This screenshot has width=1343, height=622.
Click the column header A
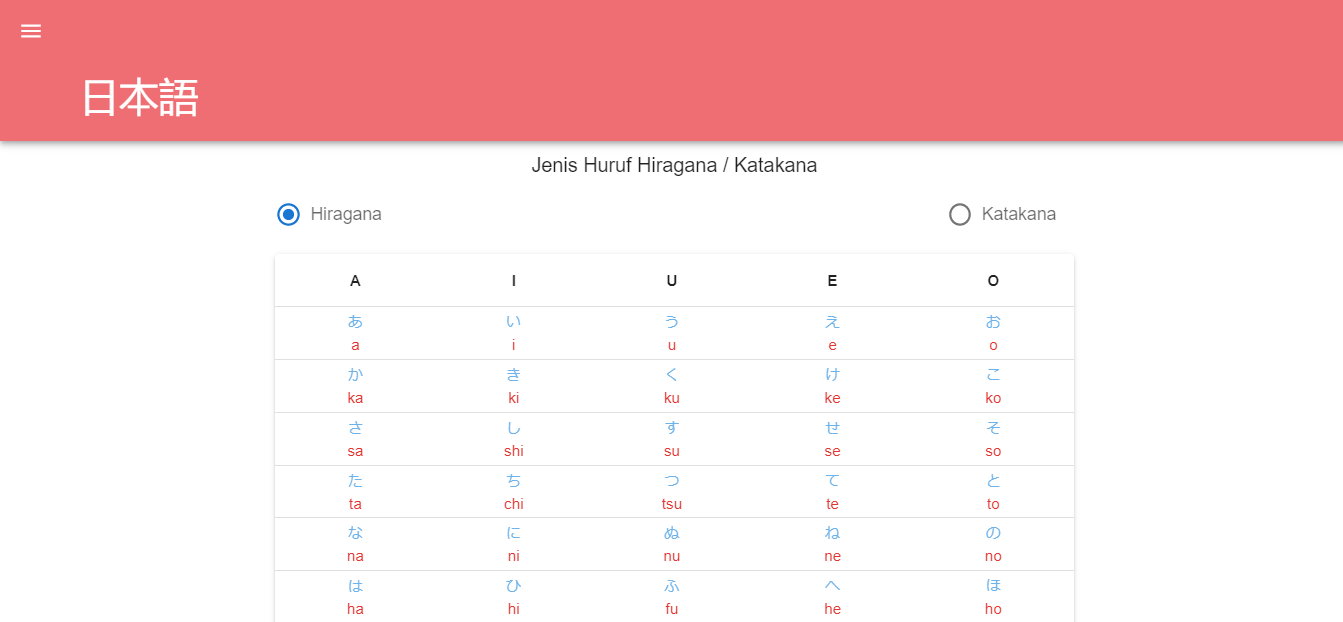[355, 281]
